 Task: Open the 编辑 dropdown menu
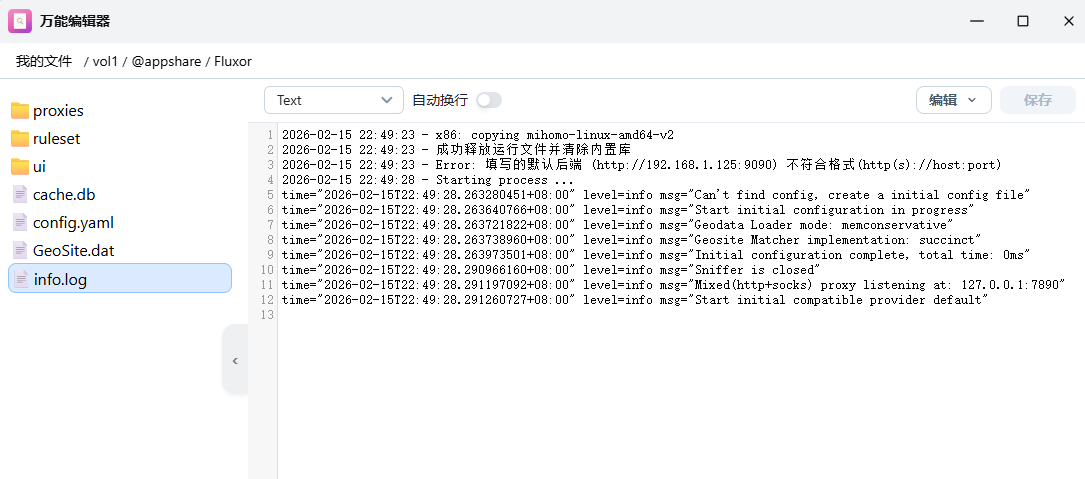(954, 100)
